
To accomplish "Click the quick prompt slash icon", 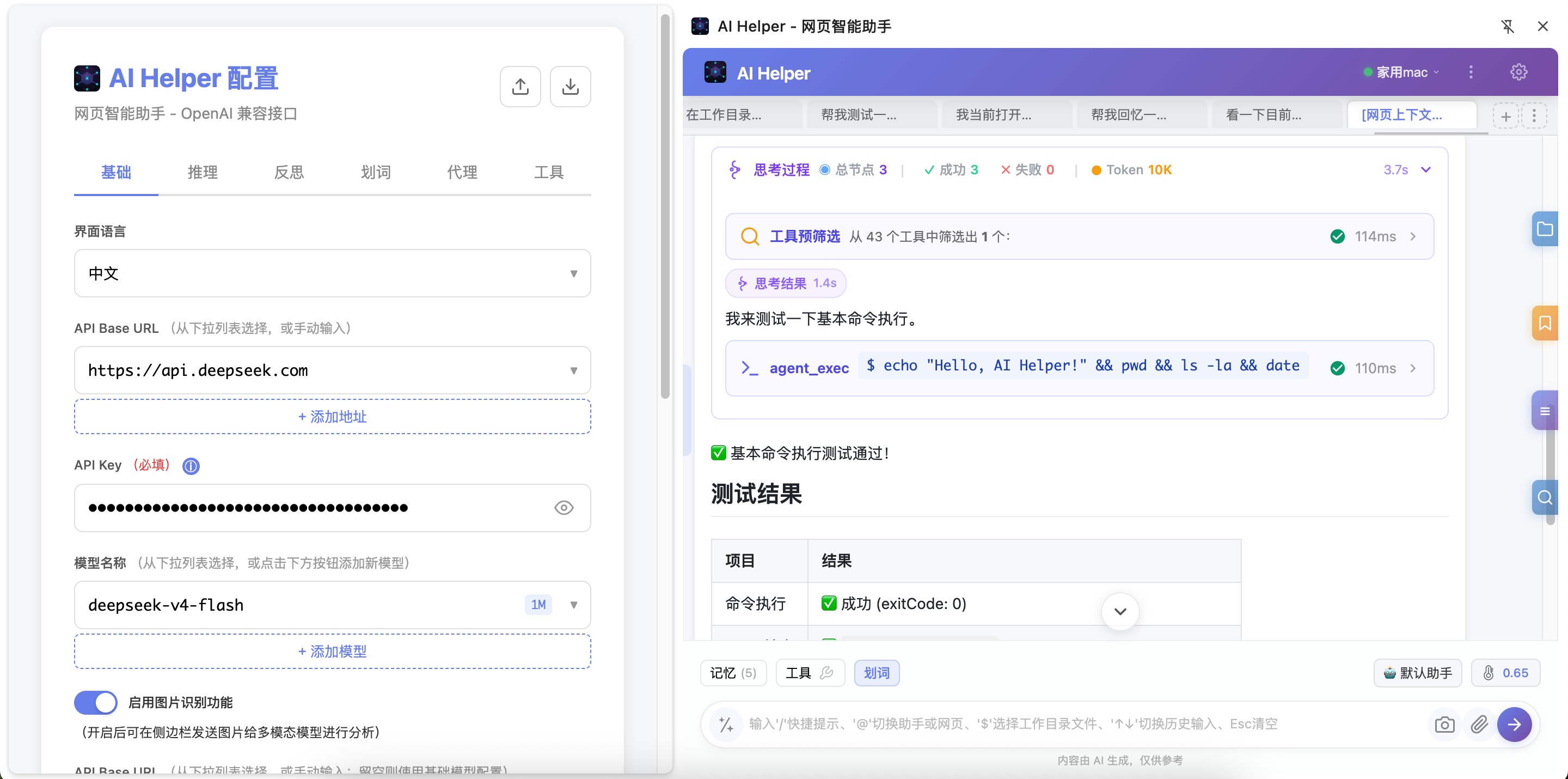I will [726, 724].
